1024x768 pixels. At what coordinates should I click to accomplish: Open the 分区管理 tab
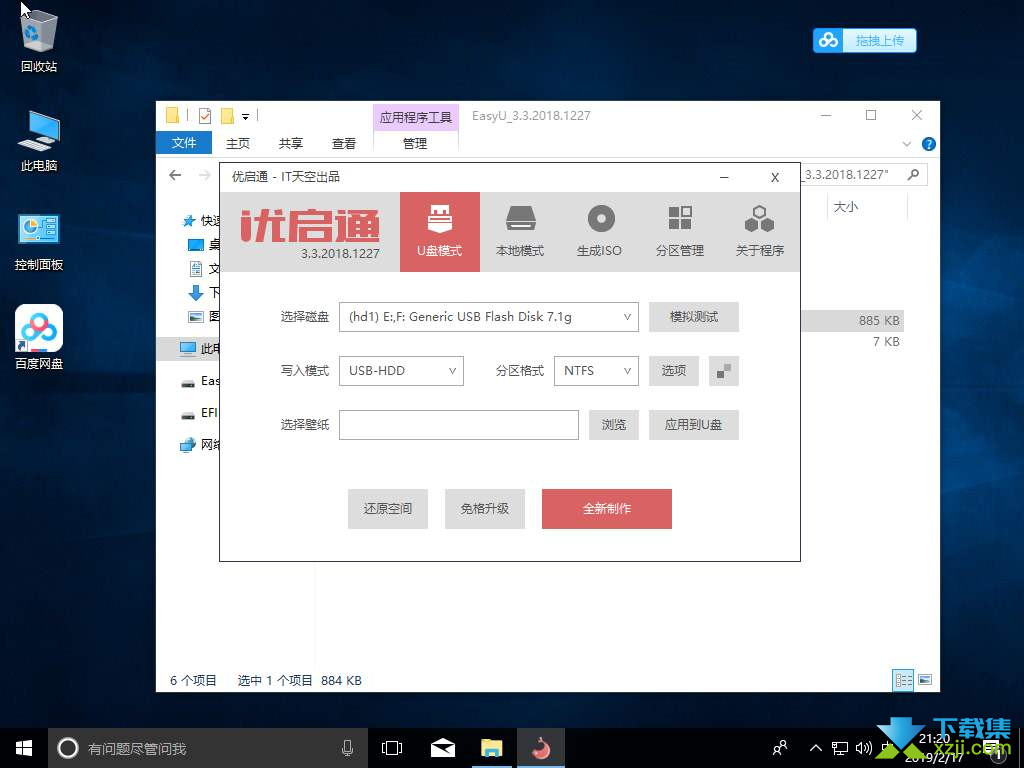(x=679, y=232)
